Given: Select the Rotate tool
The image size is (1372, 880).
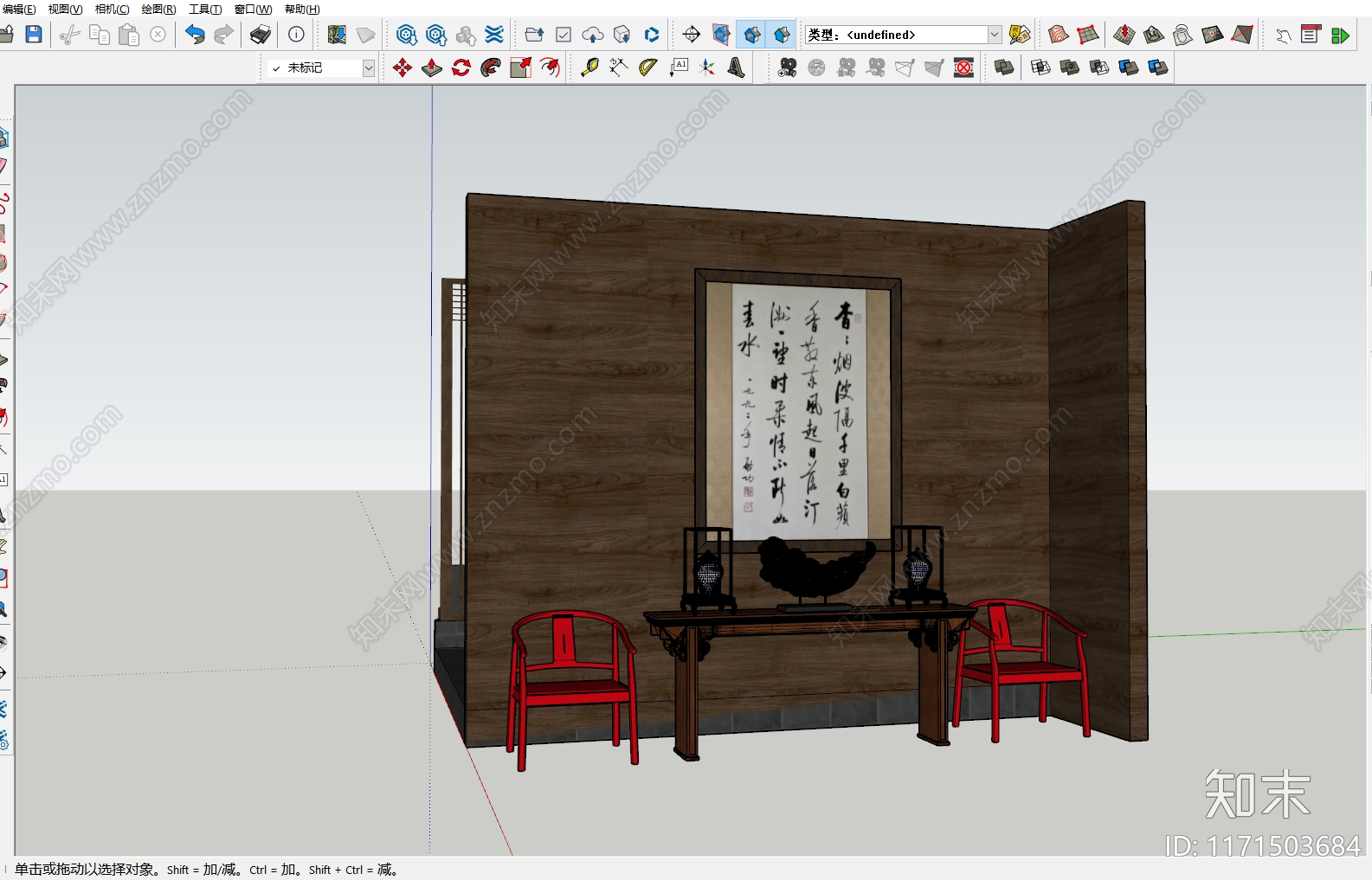Looking at the screenshot, I should coord(461,67).
